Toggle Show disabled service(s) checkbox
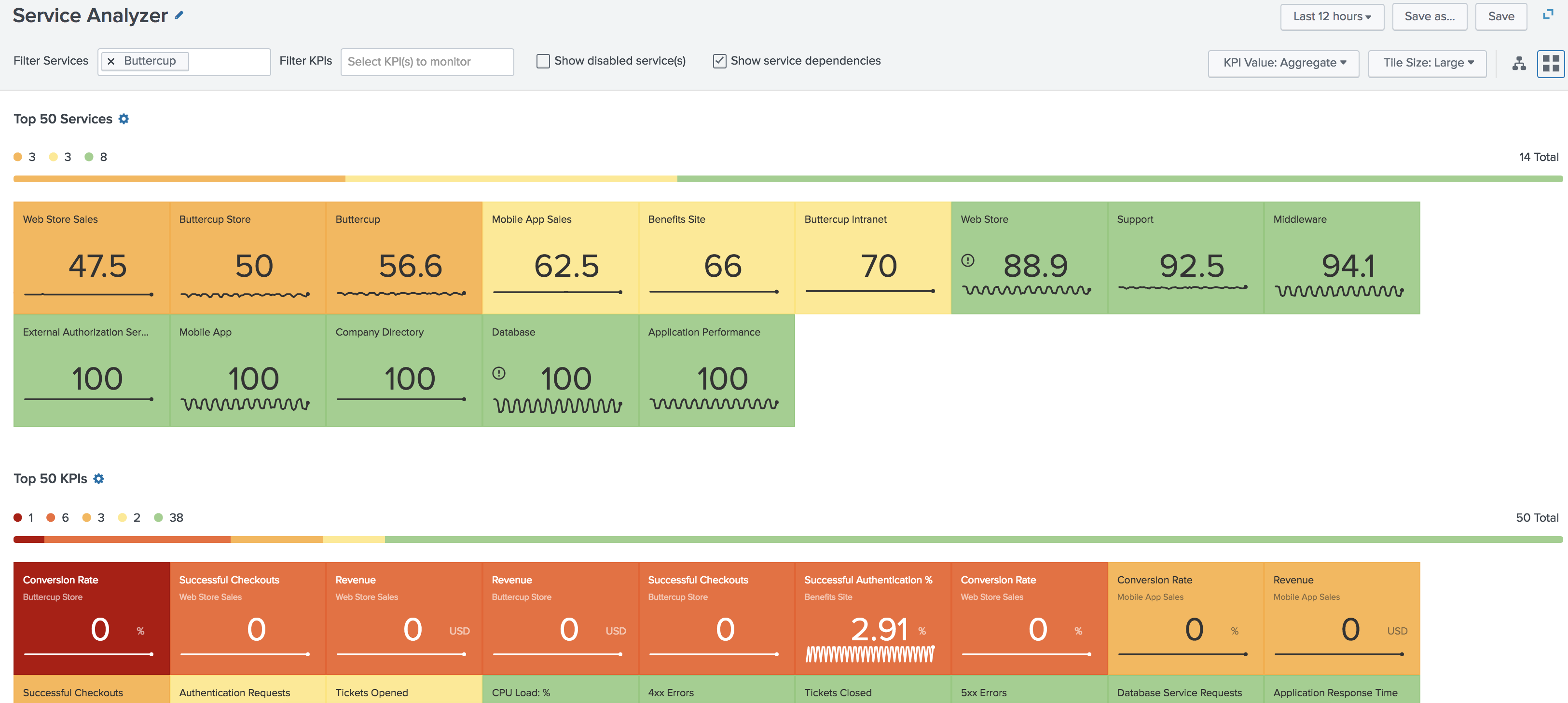The image size is (1568, 703). (543, 61)
